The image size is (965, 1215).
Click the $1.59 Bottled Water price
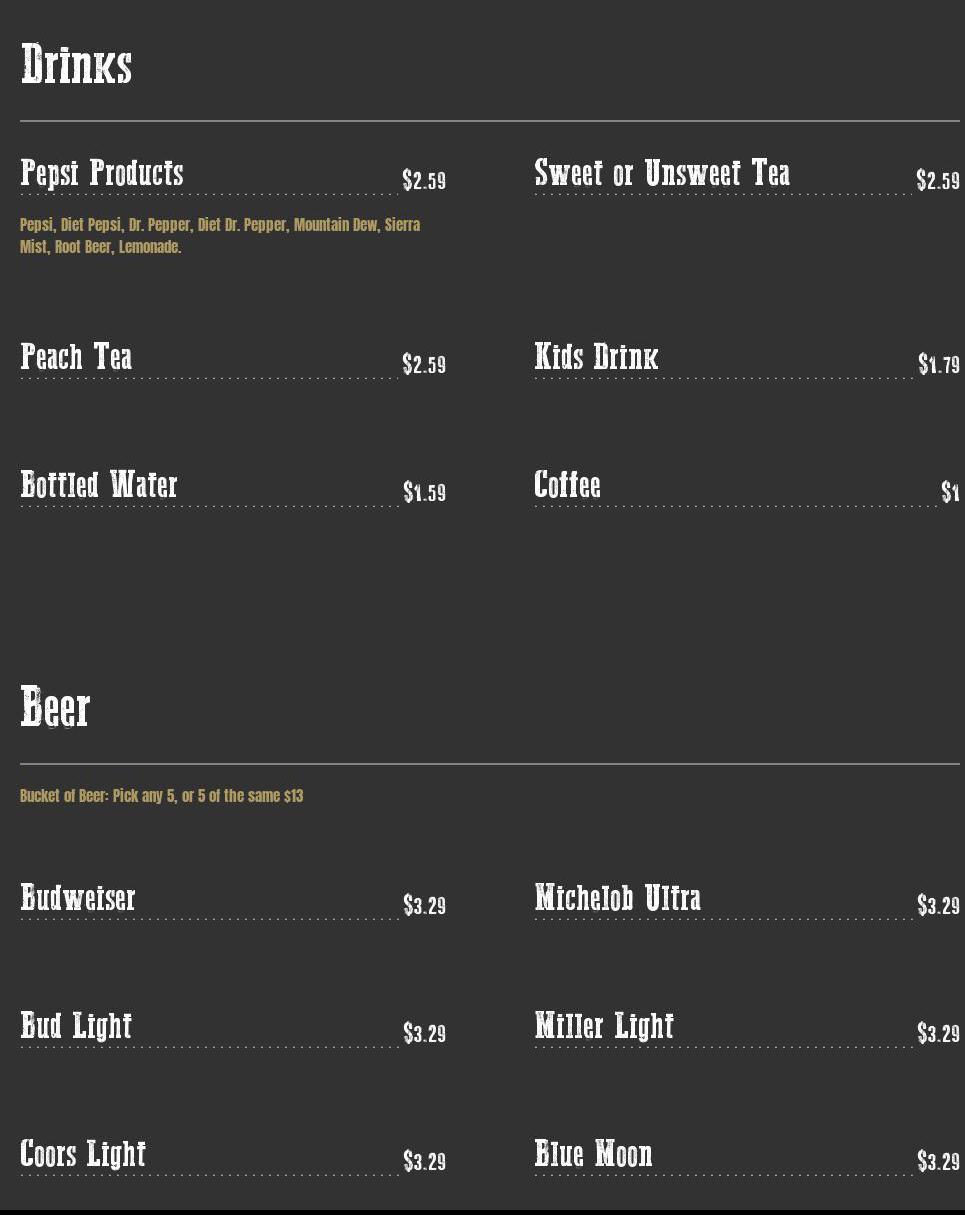[x=424, y=493]
